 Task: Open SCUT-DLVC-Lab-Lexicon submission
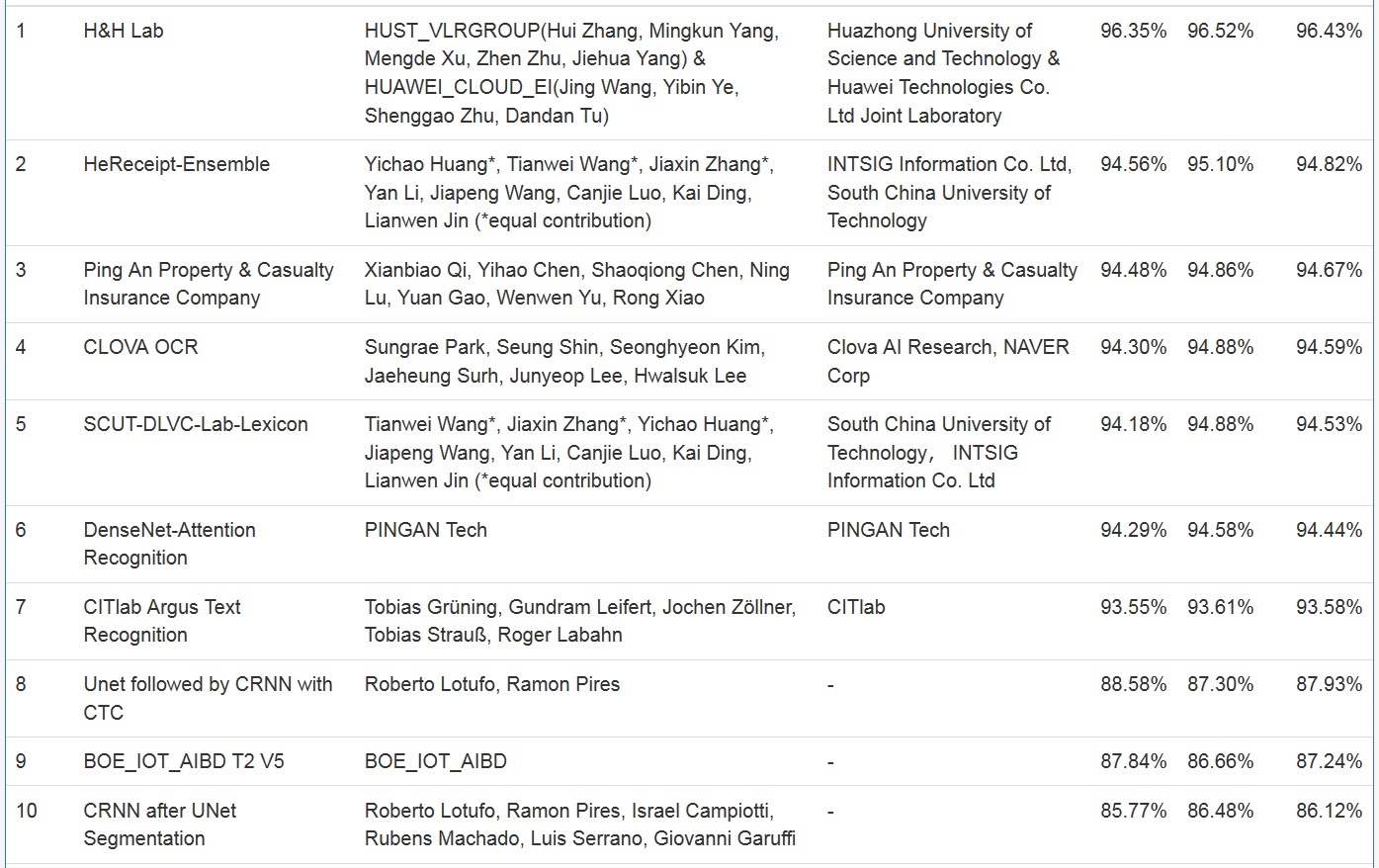coord(196,424)
